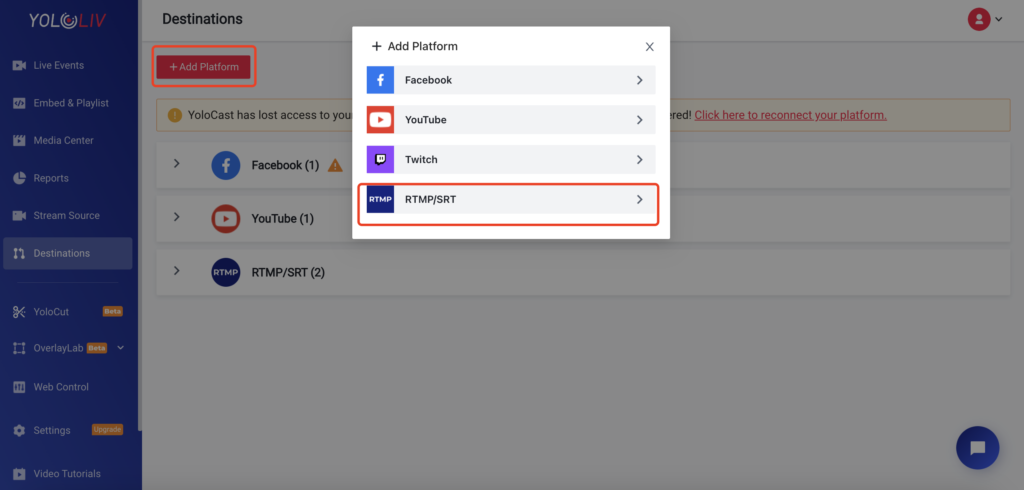The image size is (1024, 490).
Task: Click the OverlayLab frame icon
Action: coord(19,348)
